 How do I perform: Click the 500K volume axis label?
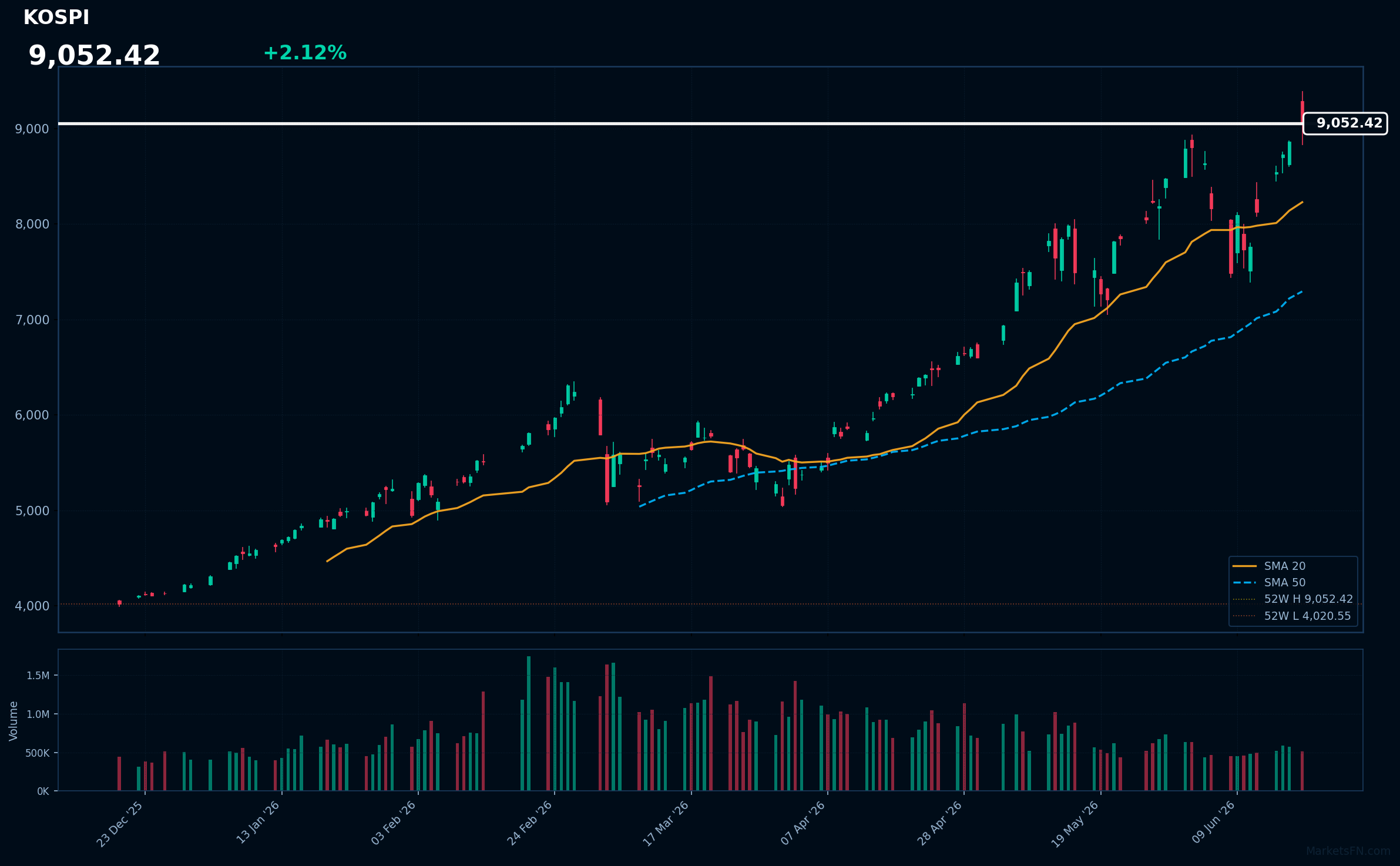[x=38, y=753]
